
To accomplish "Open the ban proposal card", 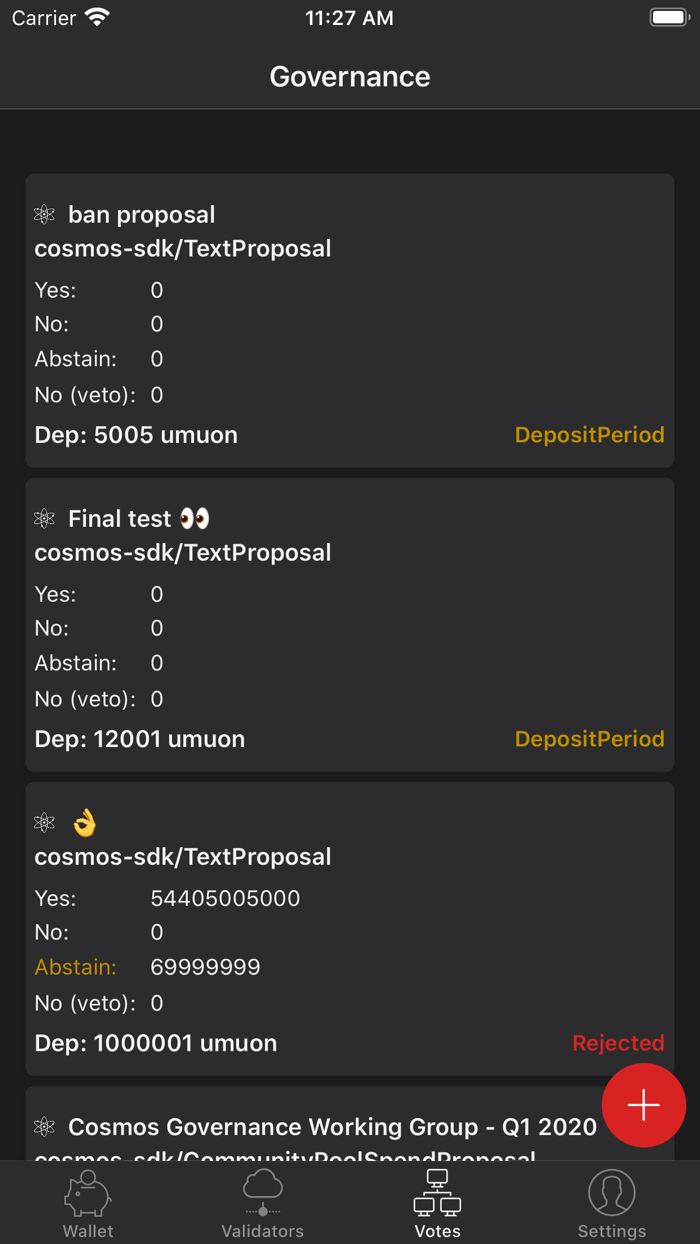I will click(350, 320).
